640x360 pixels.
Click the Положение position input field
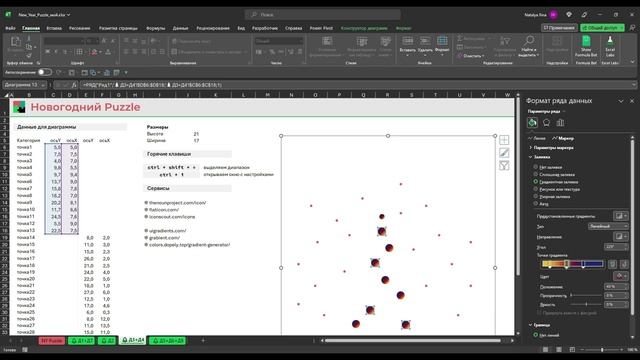pos(616,287)
